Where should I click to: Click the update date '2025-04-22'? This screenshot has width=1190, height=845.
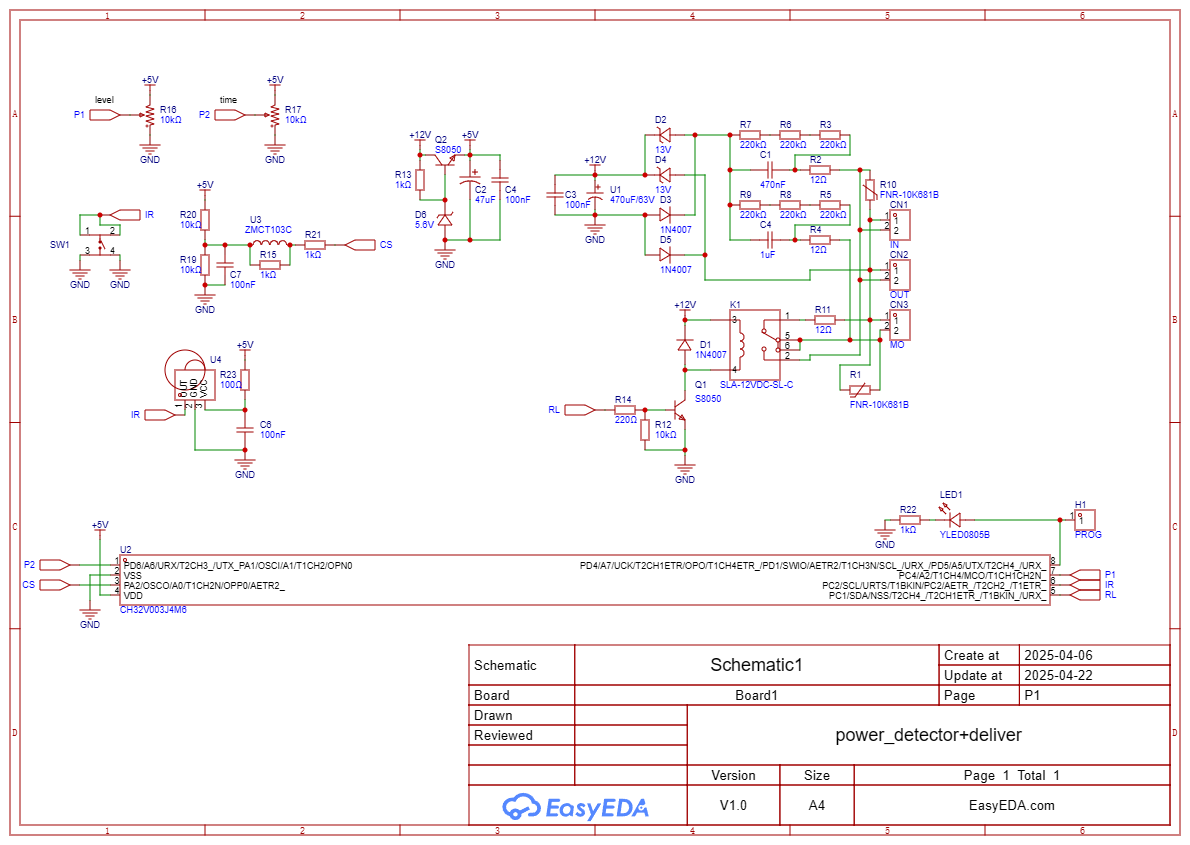pyautogui.click(x=1058, y=676)
